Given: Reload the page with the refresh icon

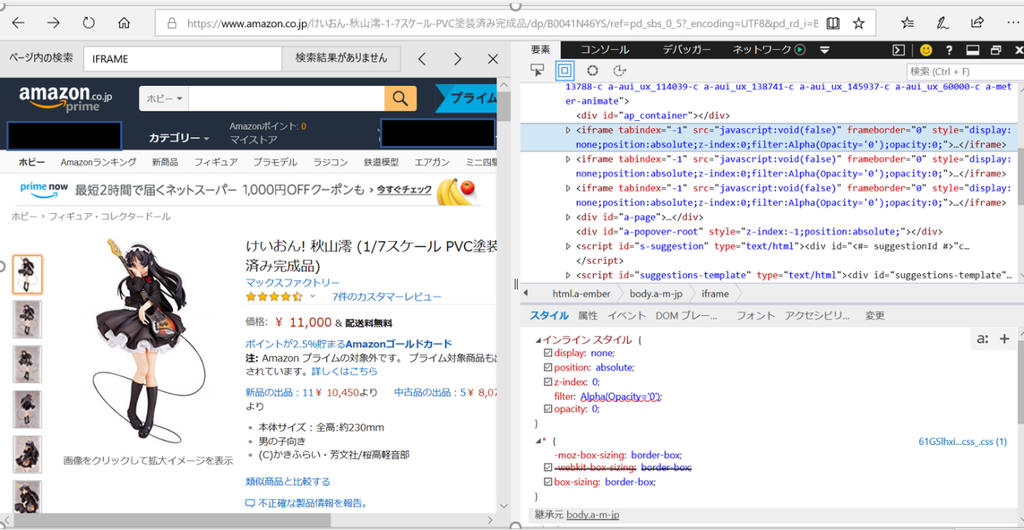Looking at the screenshot, I should coord(89,23).
